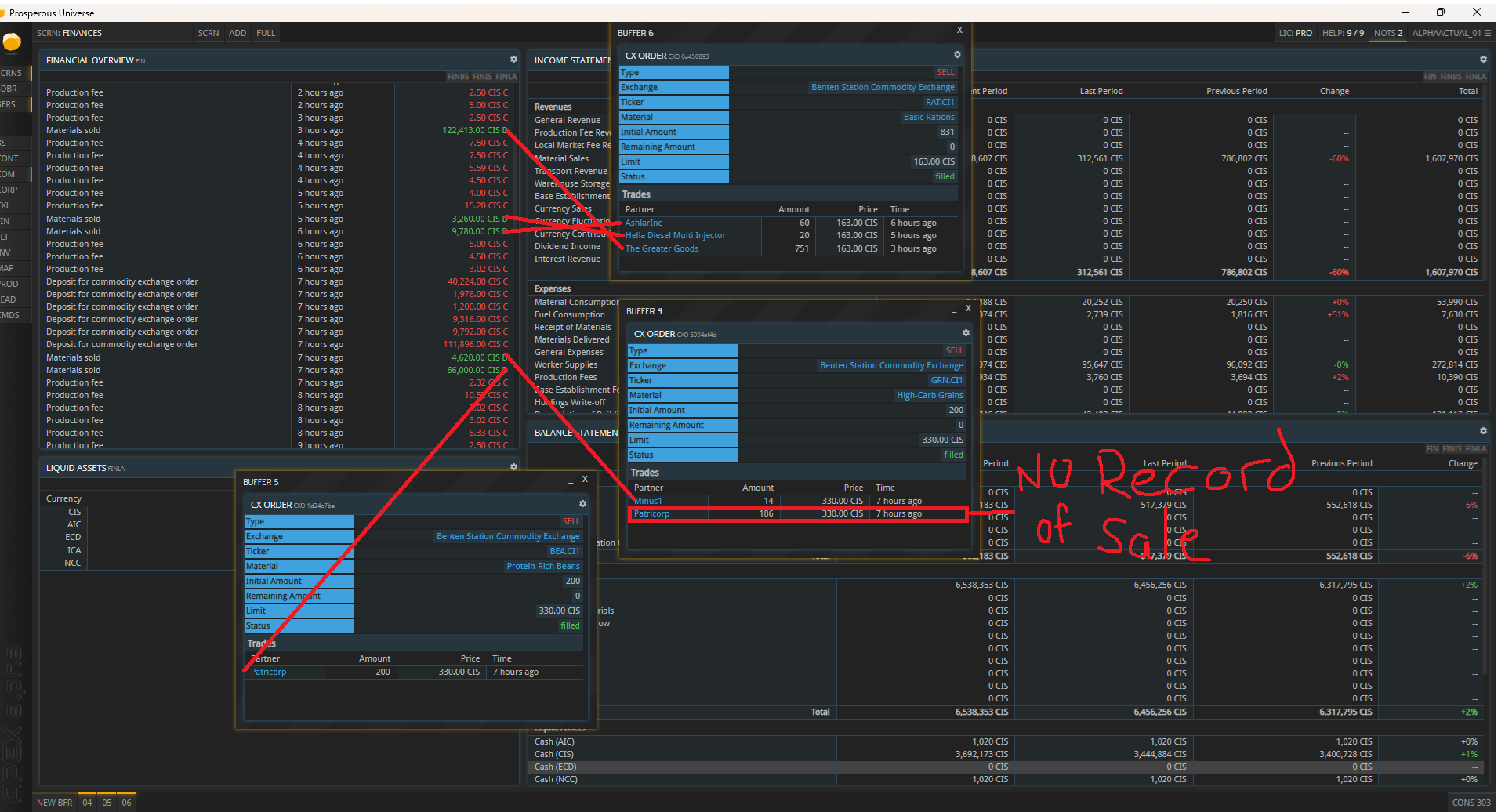Open the PROD item in left sidebar
This screenshot has width=1505, height=812.
coord(9,284)
